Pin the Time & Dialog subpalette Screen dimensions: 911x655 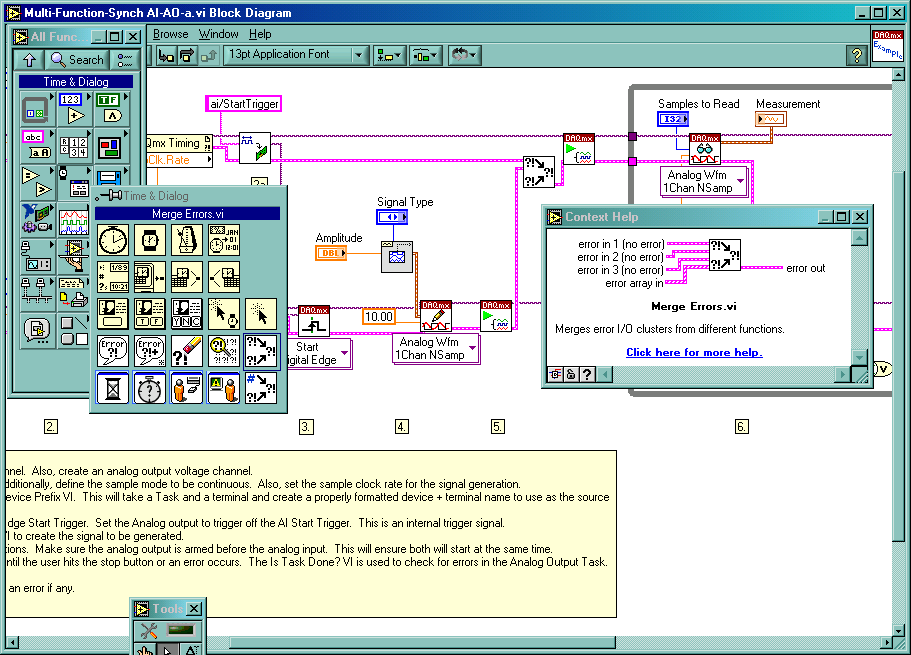(x=108, y=196)
